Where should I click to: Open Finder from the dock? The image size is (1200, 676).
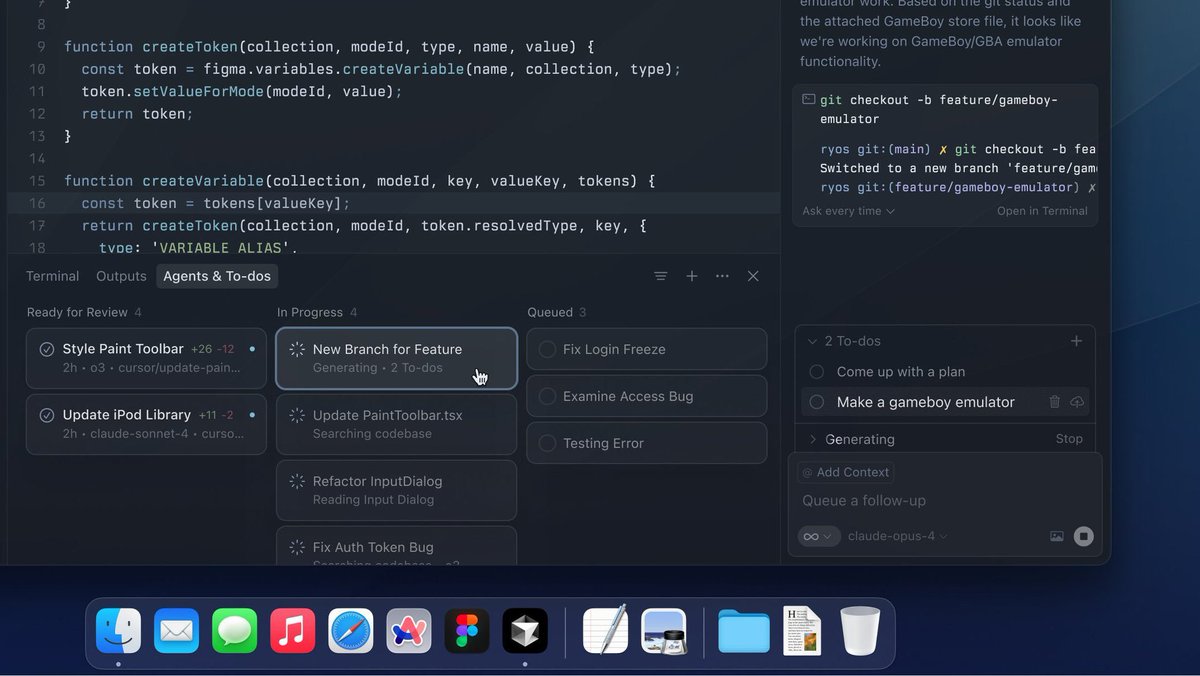click(118, 631)
